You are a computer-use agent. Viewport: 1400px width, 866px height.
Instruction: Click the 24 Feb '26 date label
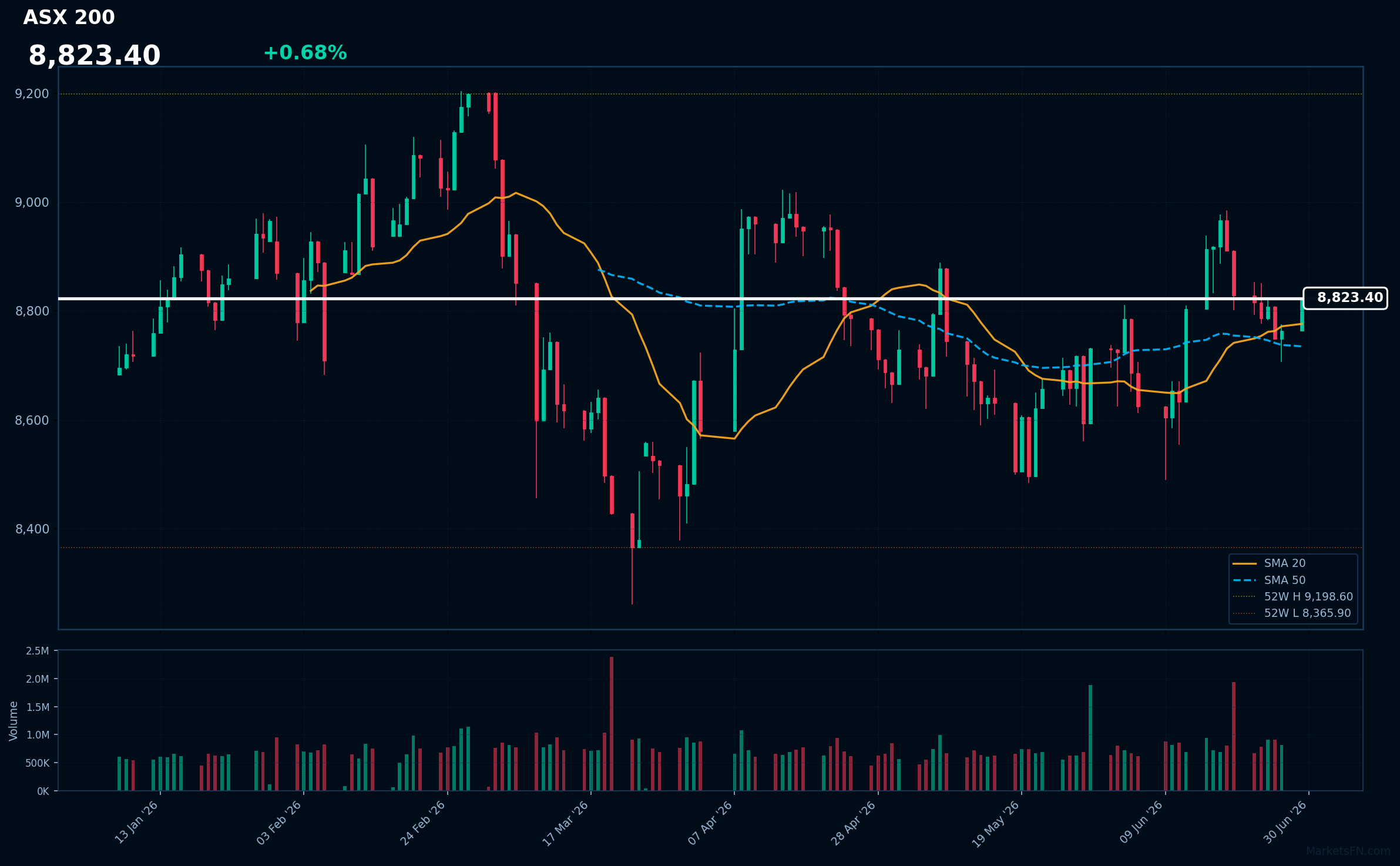[x=423, y=823]
